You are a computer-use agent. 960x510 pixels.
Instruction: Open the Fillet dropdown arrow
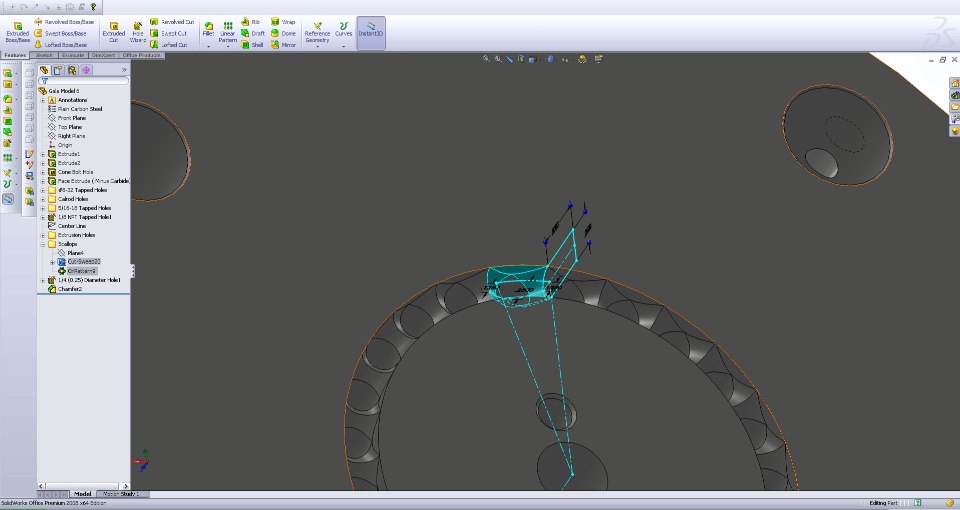coord(208,47)
